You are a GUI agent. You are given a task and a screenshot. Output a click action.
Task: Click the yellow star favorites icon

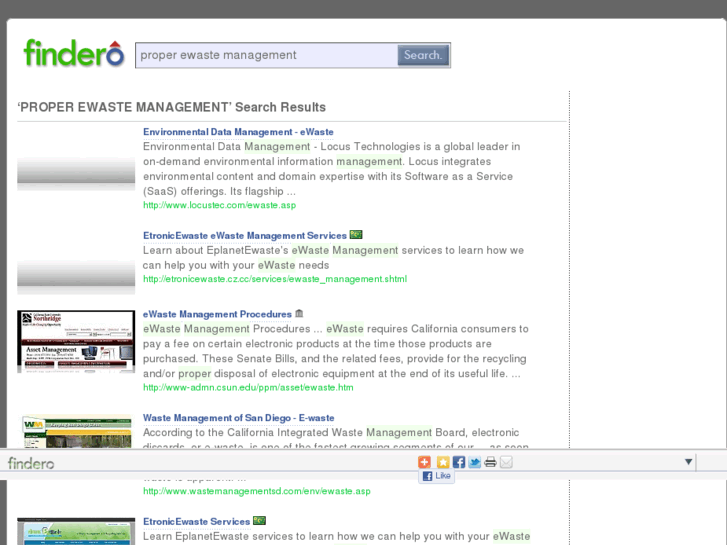coord(443,462)
